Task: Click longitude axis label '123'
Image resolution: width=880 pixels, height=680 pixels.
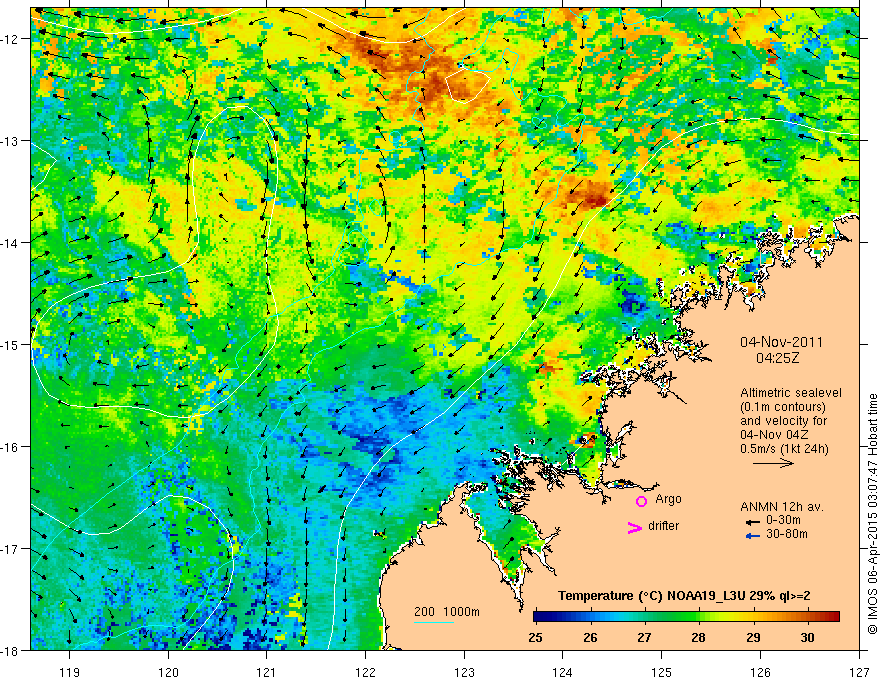Action: pos(464,672)
